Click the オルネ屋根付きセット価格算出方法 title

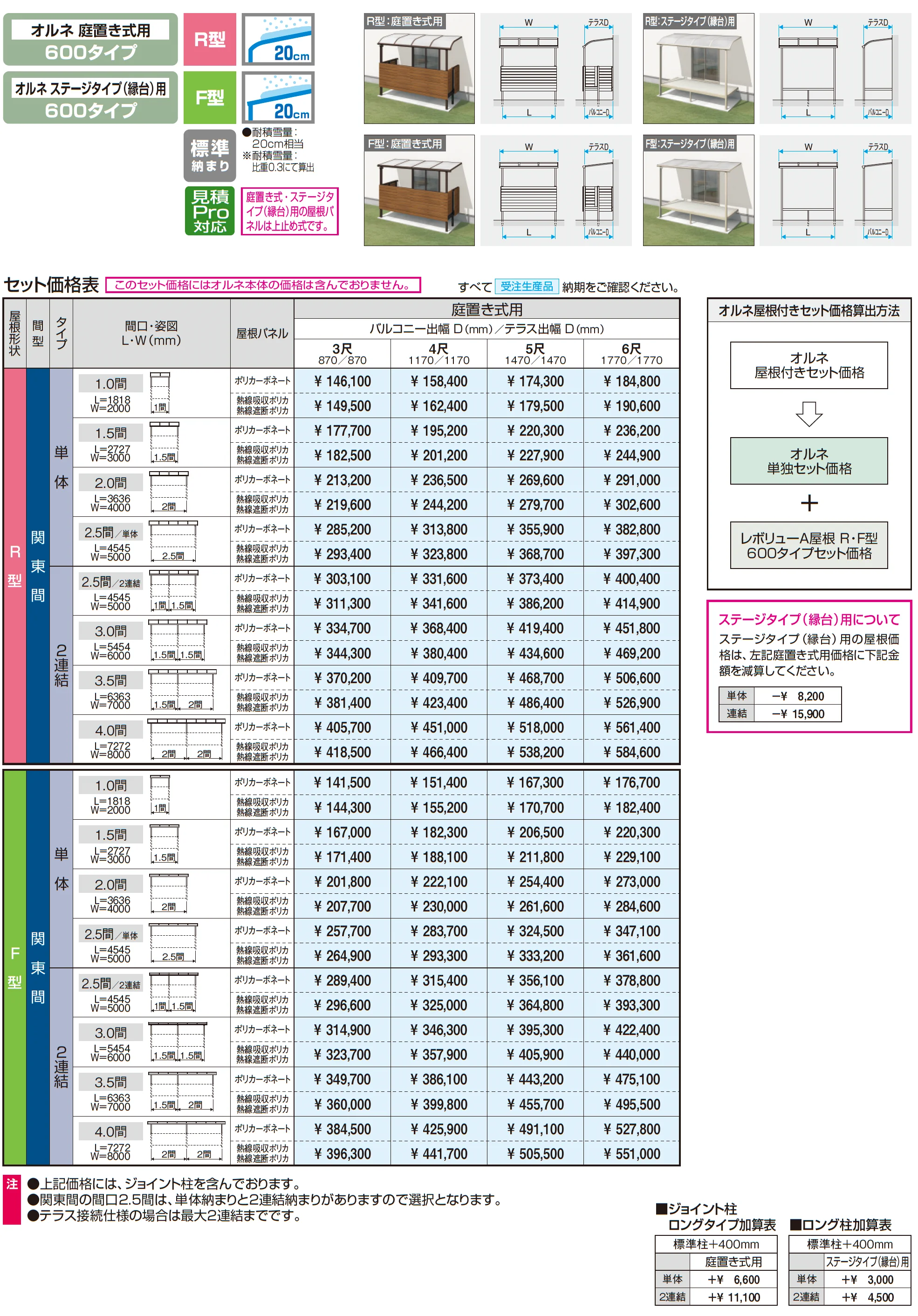coord(808,310)
